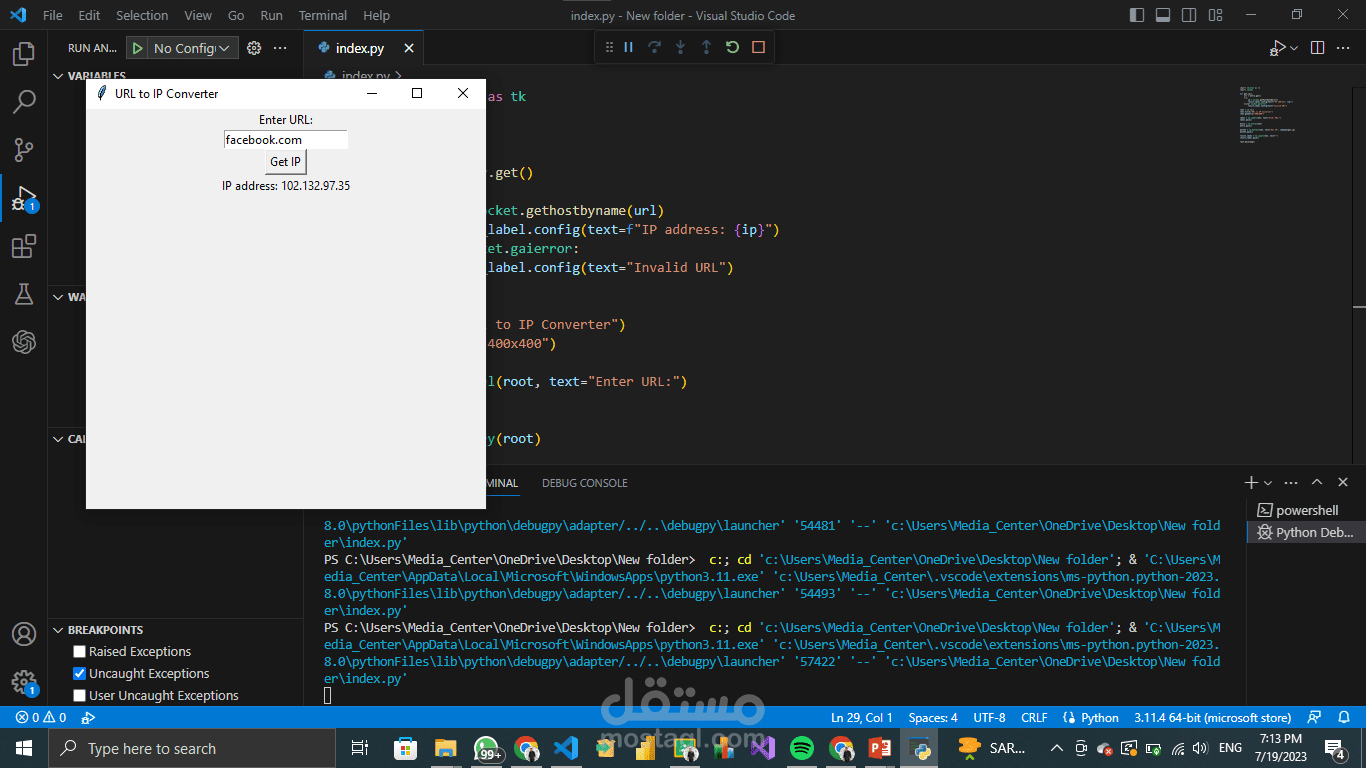Start debugging with the green play button

tap(136, 48)
